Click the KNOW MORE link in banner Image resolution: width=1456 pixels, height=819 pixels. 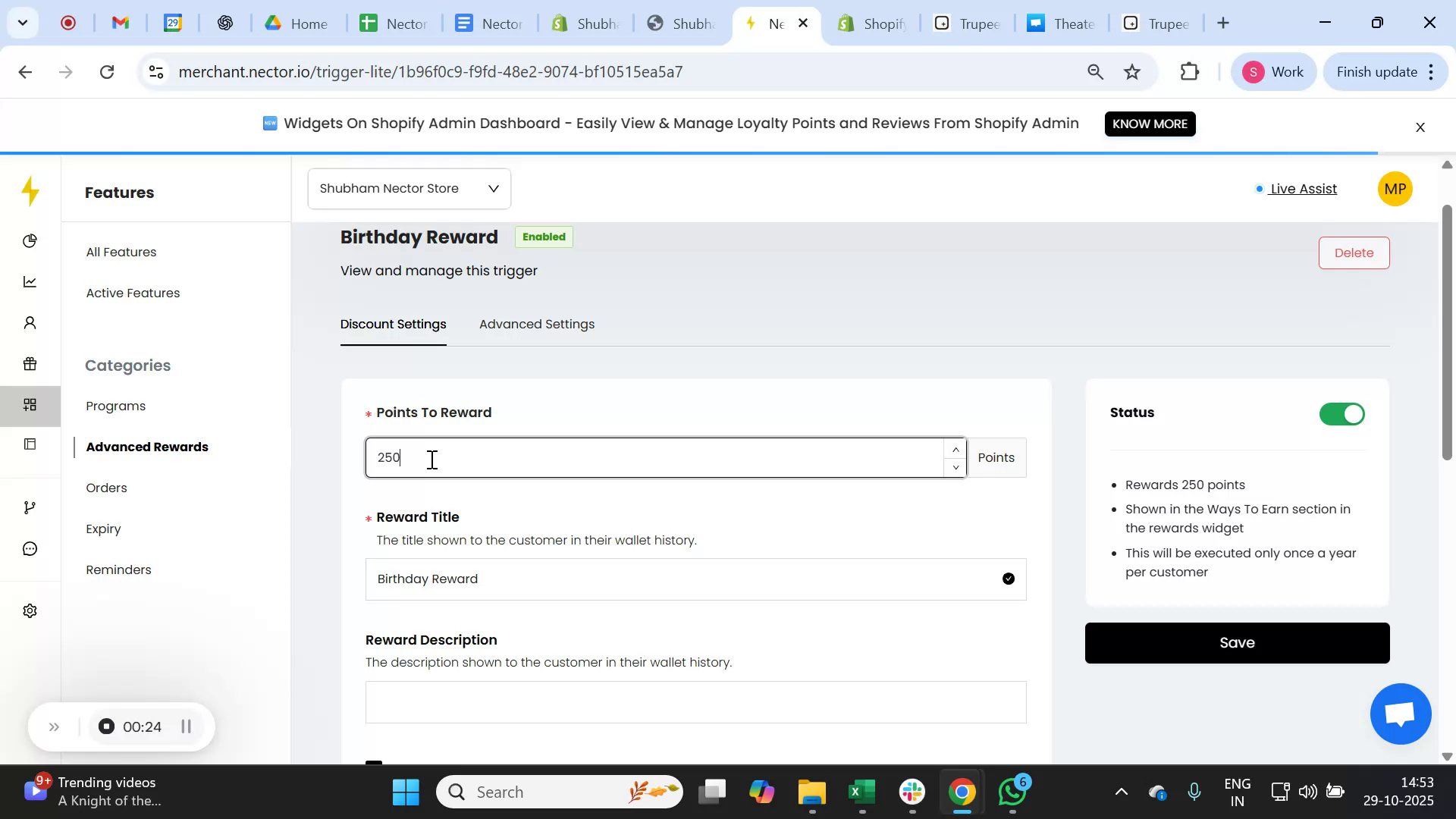tap(1150, 124)
